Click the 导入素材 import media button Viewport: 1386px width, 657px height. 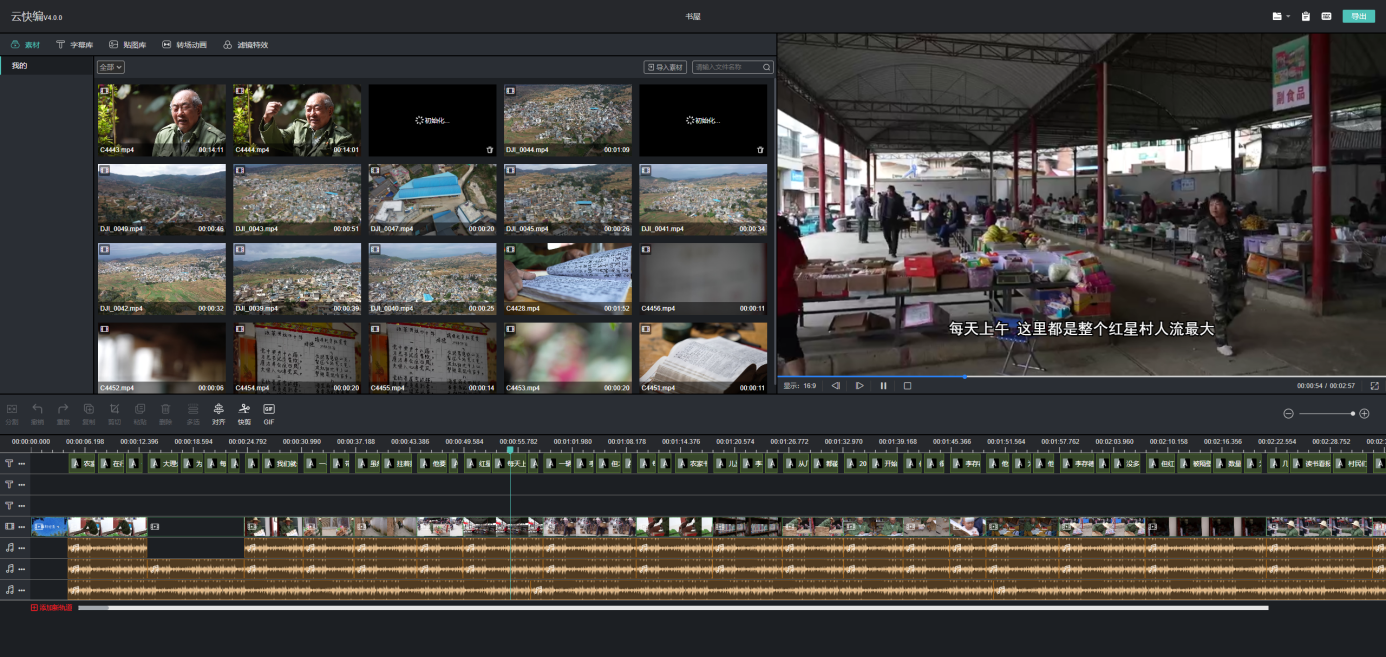click(x=665, y=67)
